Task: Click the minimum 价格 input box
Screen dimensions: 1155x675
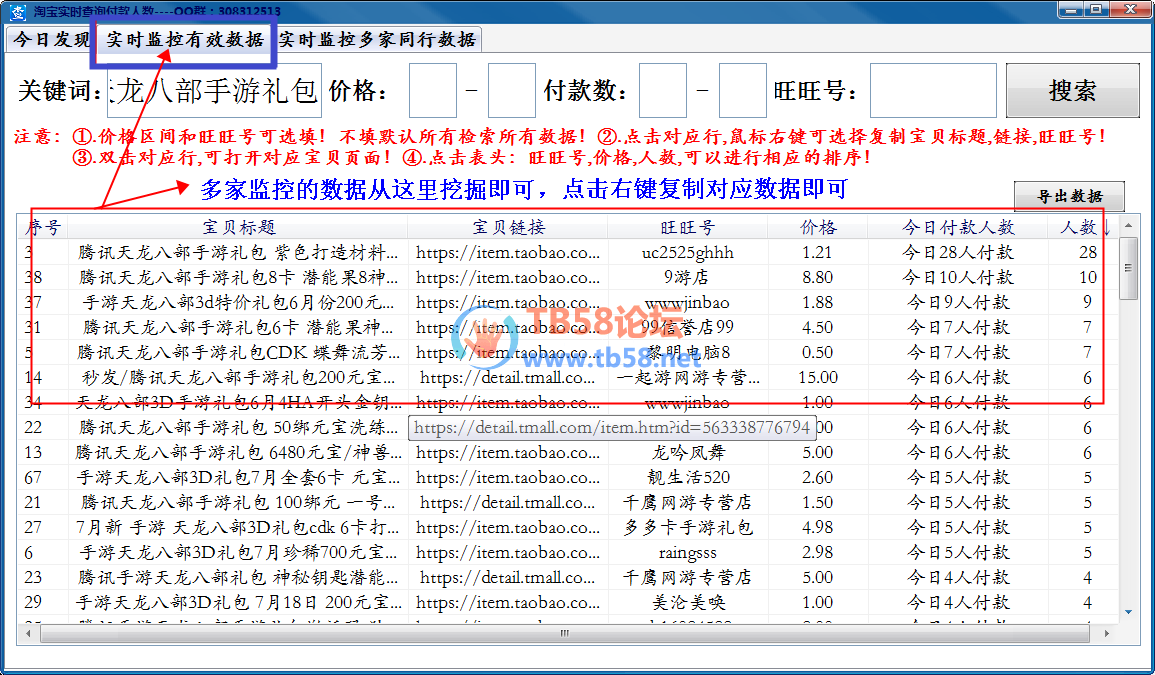Action: point(432,91)
